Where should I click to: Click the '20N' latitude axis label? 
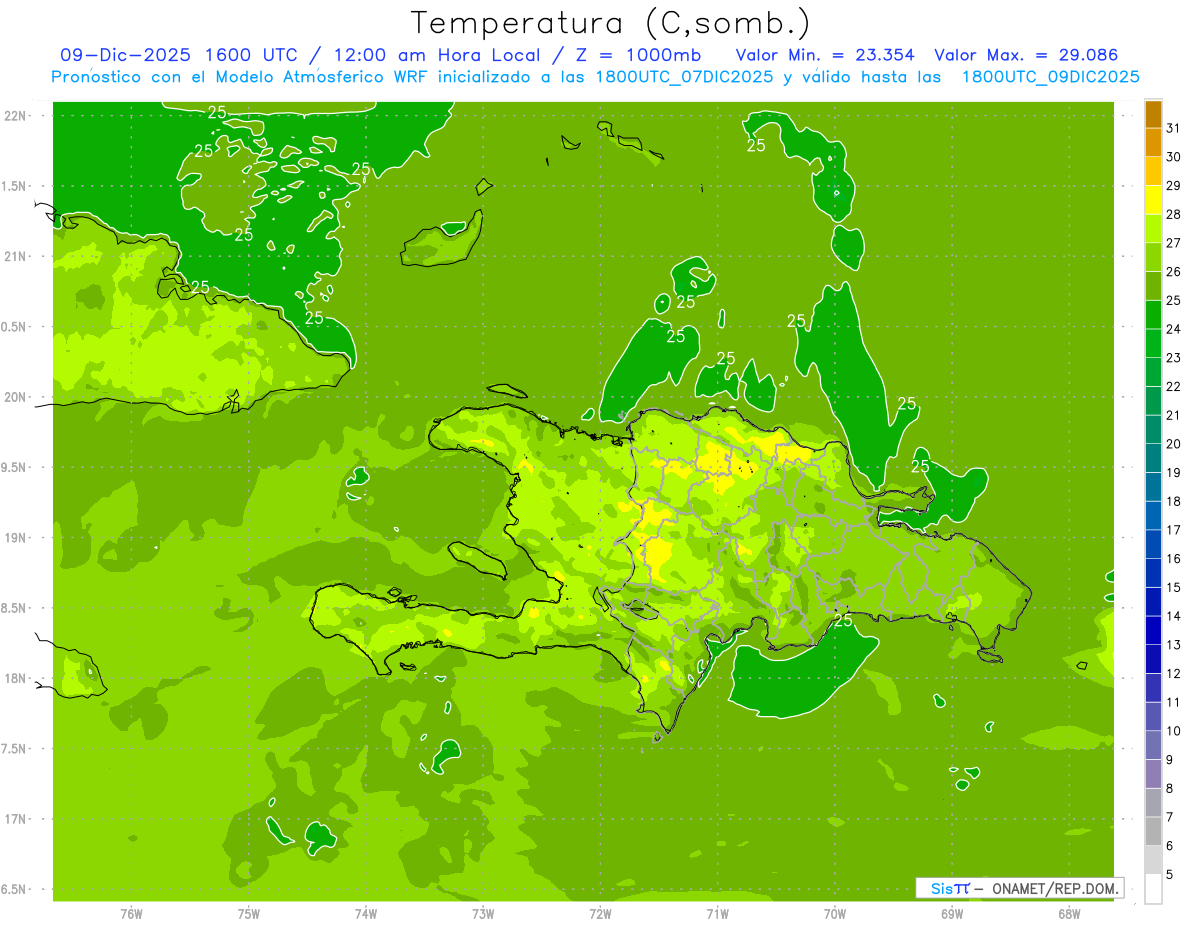(15, 397)
